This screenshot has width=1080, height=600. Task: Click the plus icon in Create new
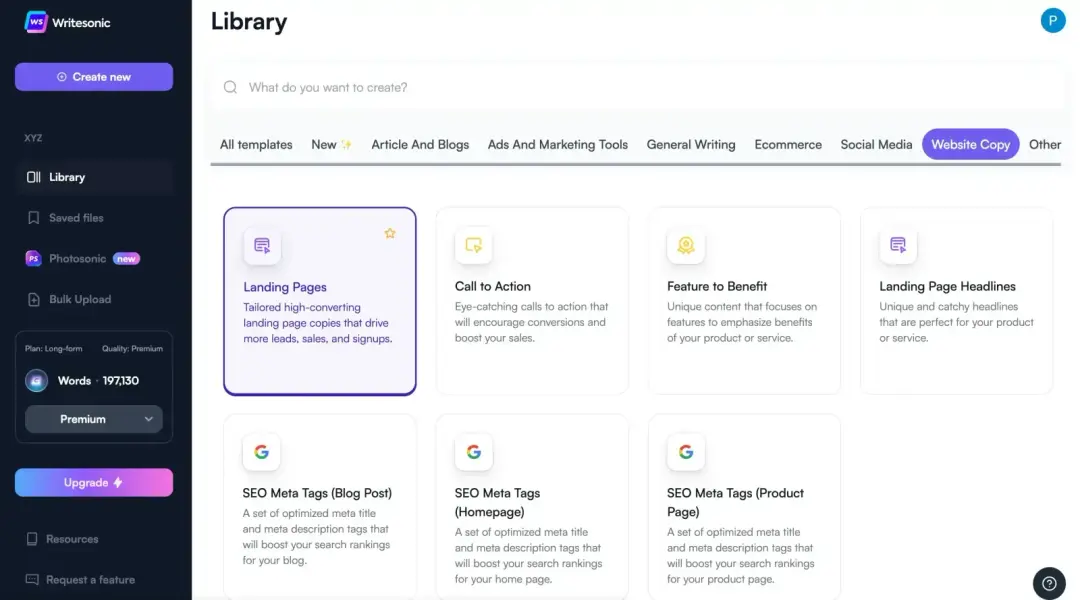[61, 76]
